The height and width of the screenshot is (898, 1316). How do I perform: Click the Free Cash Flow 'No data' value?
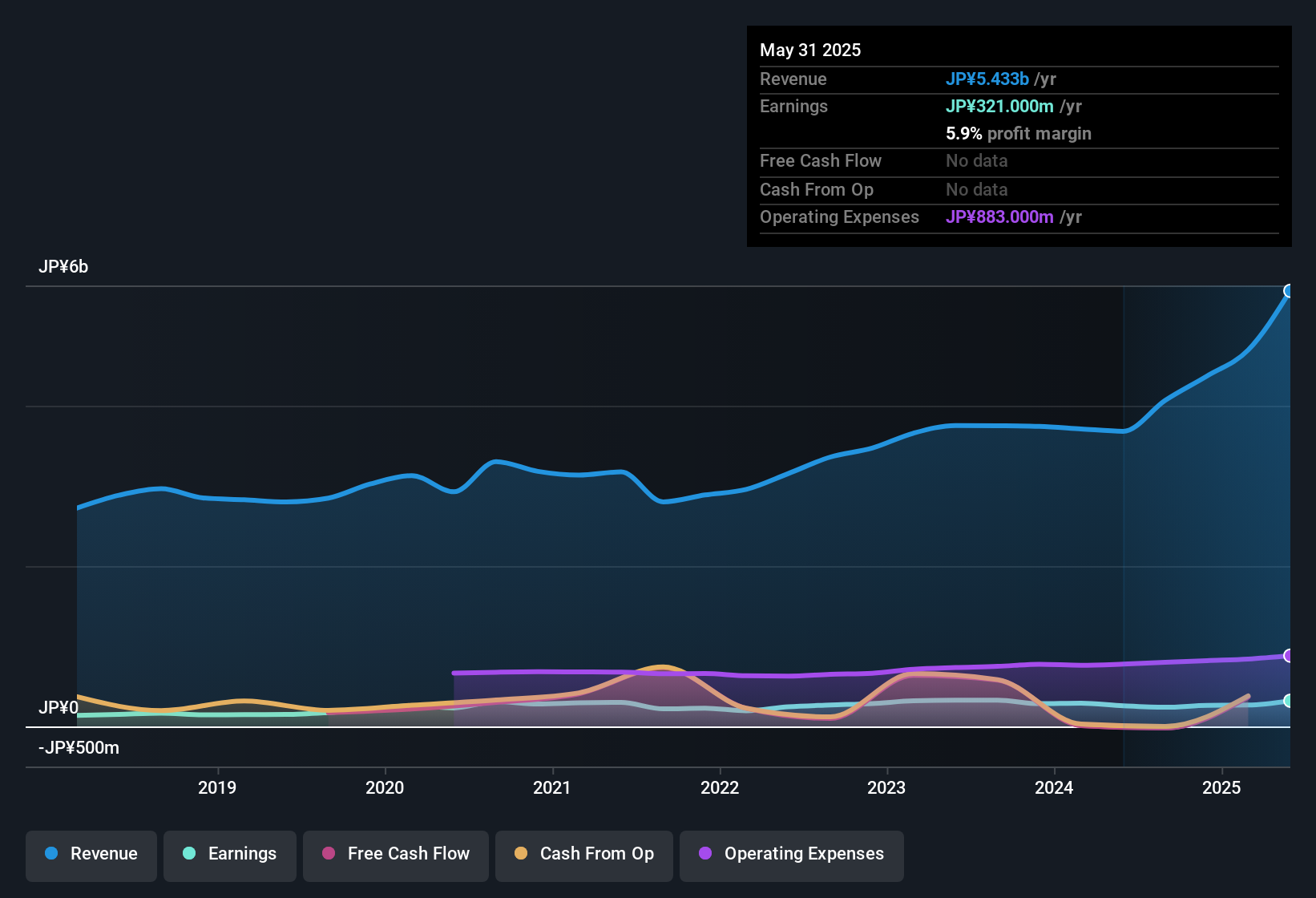tap(977, 161)
